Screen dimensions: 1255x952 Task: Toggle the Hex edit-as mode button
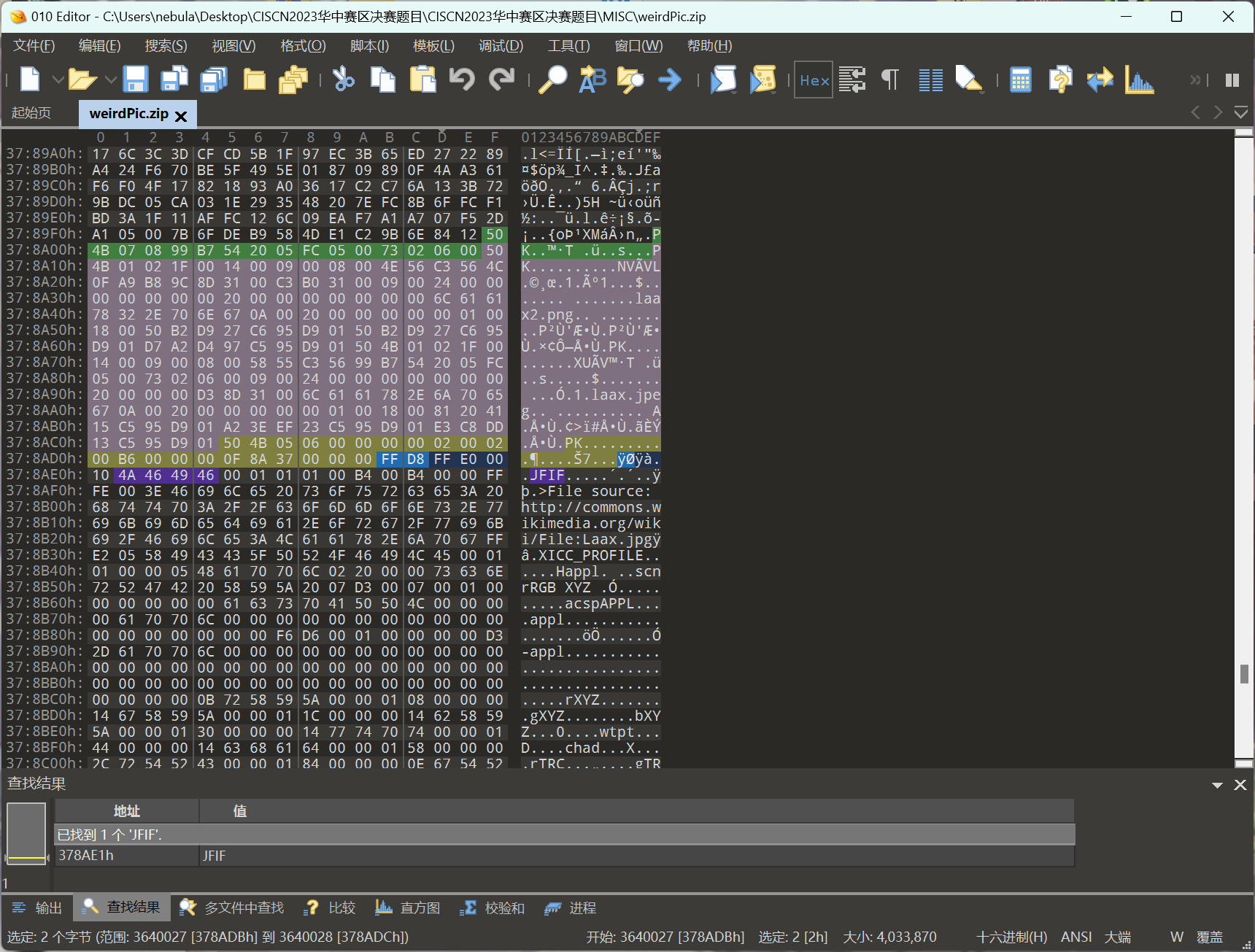(x=814, y=80)
